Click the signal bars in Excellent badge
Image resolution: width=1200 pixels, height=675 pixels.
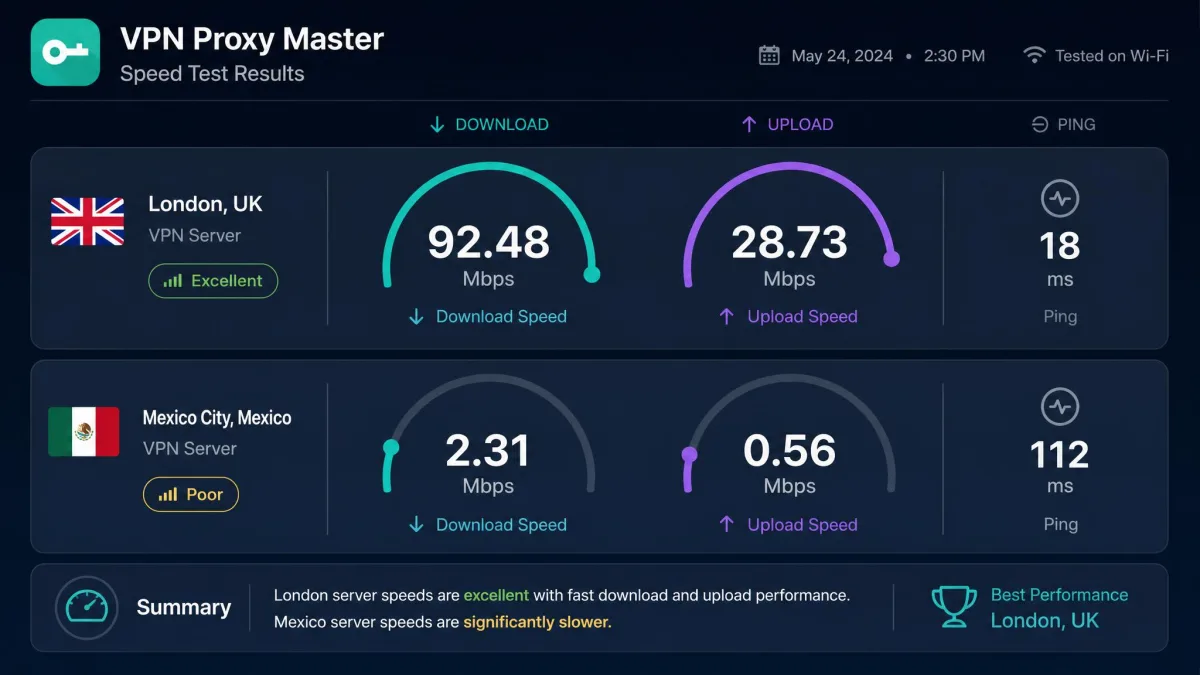coord(173,281)
